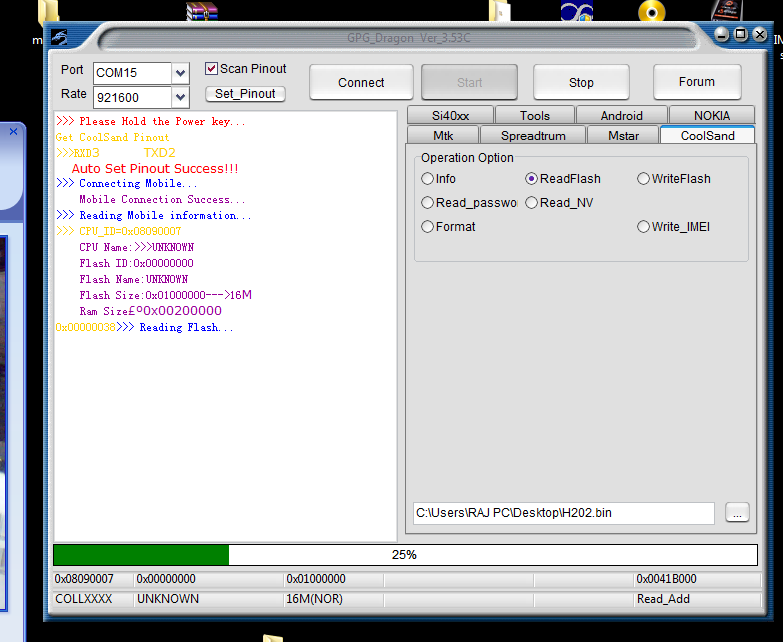
Task: Click the Auto Set Pinout Success log line
Action: pyautogui.click(x=155, y=169)
